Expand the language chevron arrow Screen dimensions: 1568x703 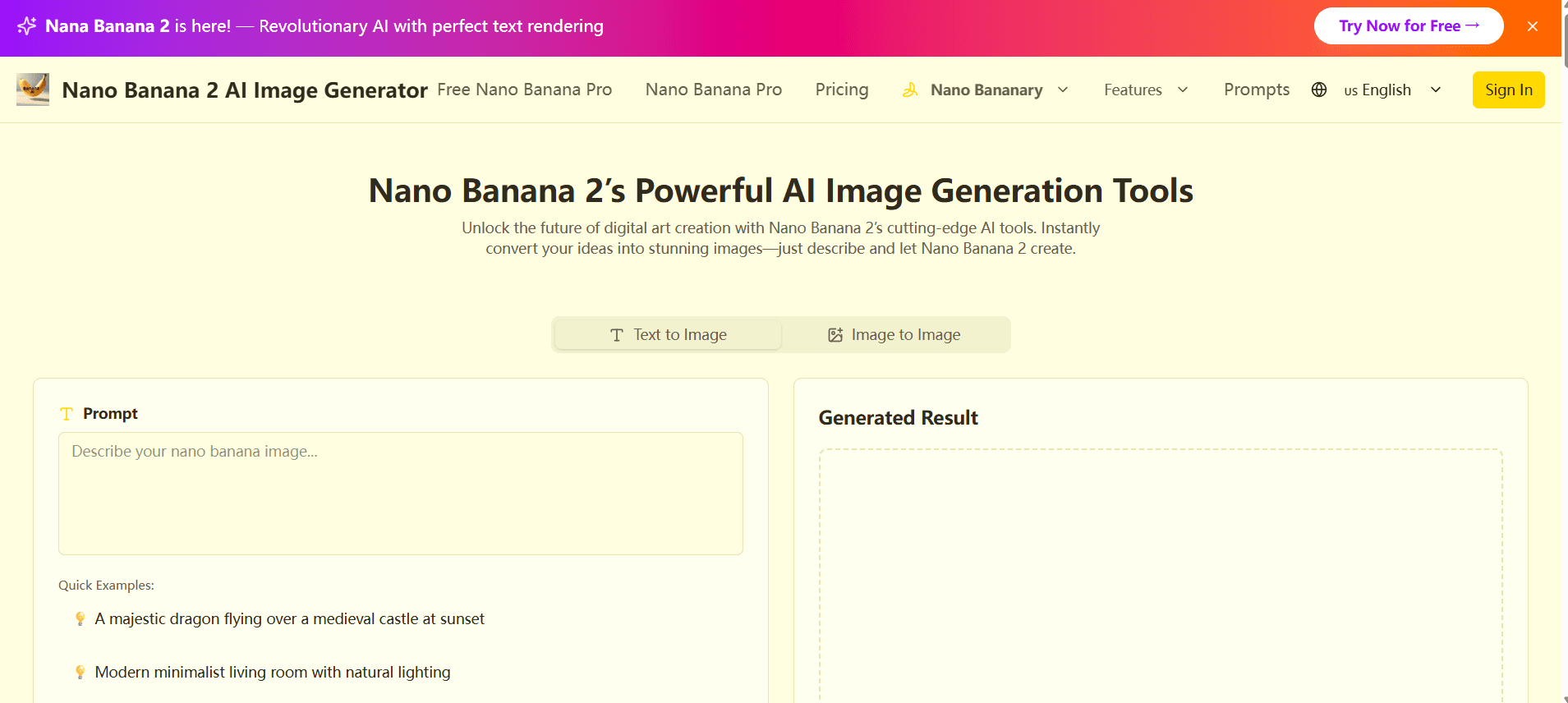coord(1436,90)
